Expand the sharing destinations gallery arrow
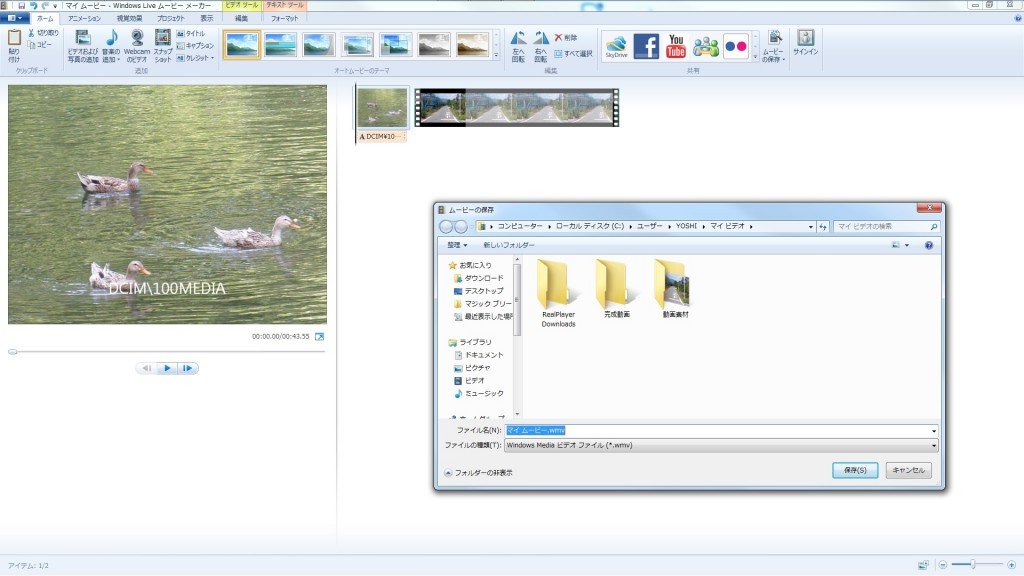 (x=755, y=57)
